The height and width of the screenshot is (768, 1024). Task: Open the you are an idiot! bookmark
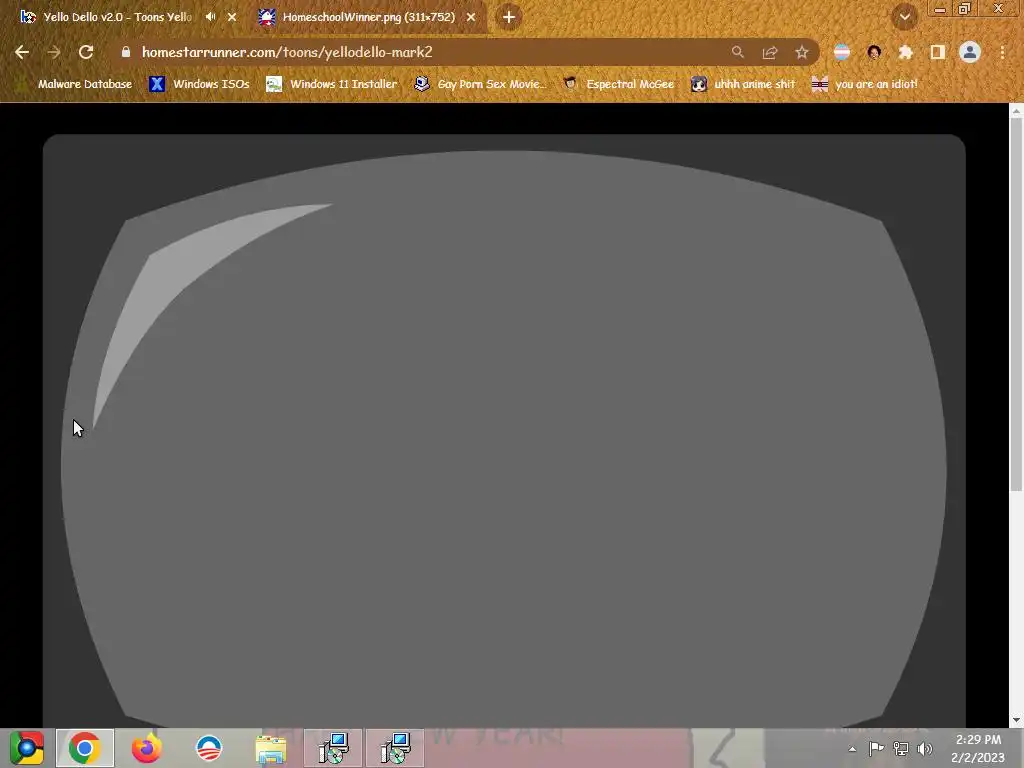[865, 84]
